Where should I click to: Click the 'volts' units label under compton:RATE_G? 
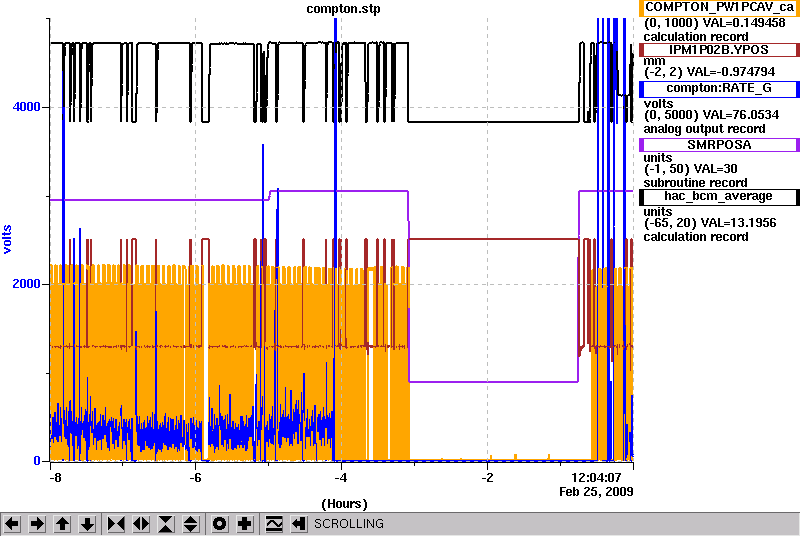(658, 104)
